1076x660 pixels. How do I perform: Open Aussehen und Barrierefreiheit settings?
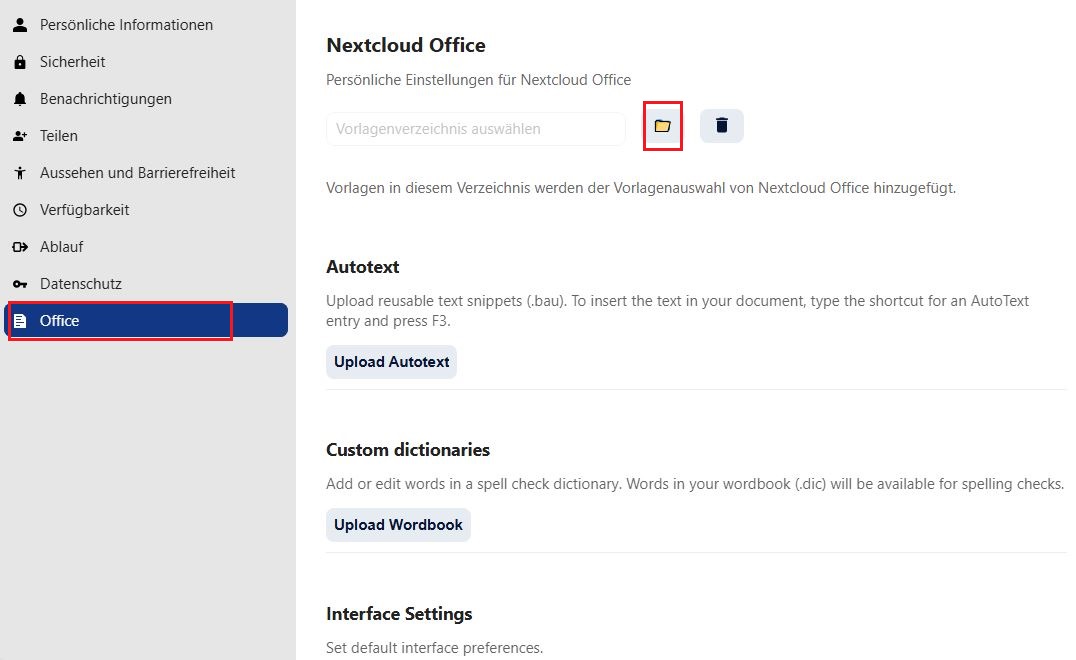[137, 173]
